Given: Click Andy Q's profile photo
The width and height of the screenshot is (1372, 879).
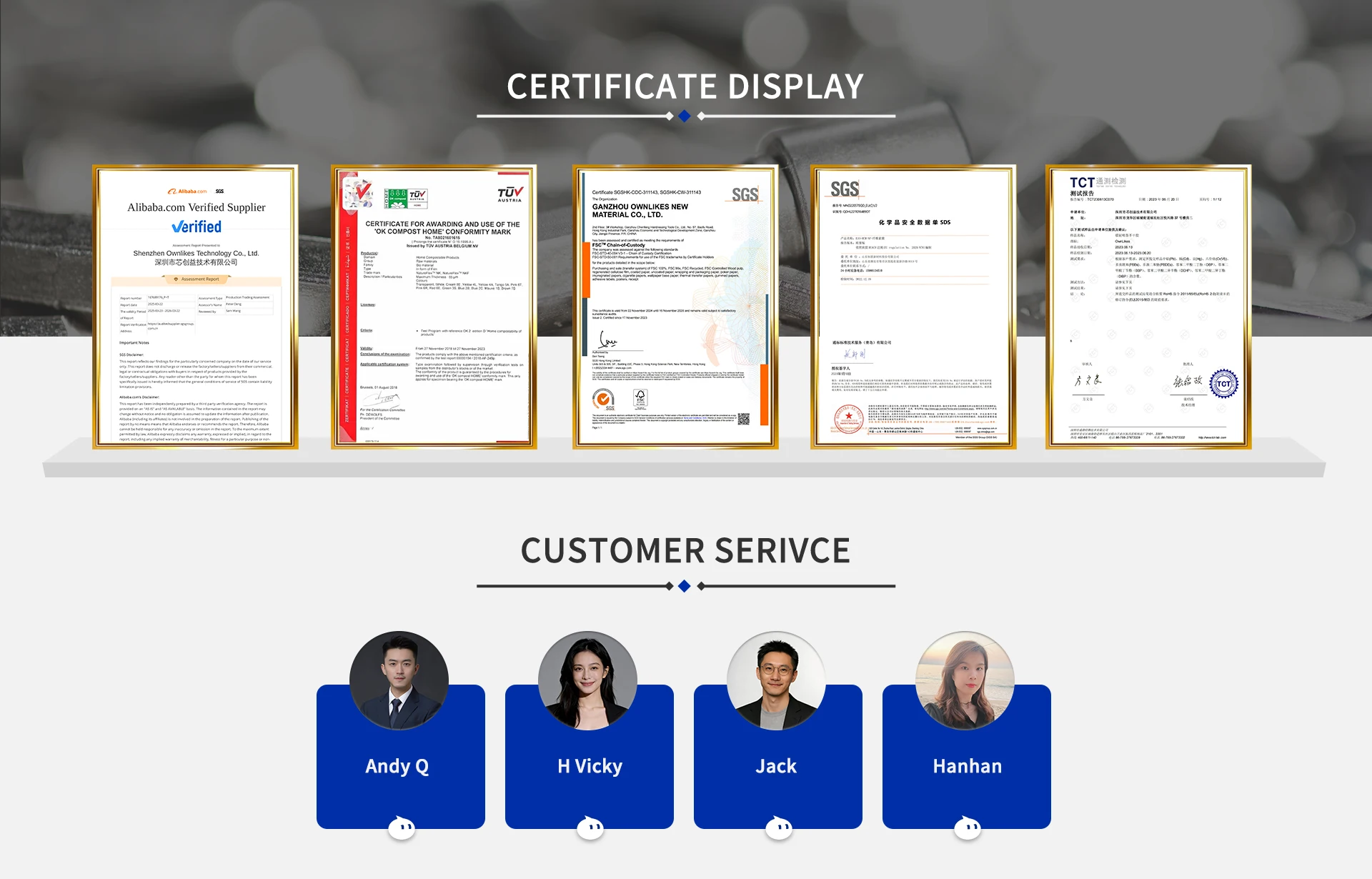Looking at the screenshot, I should (x=399, y=680).
